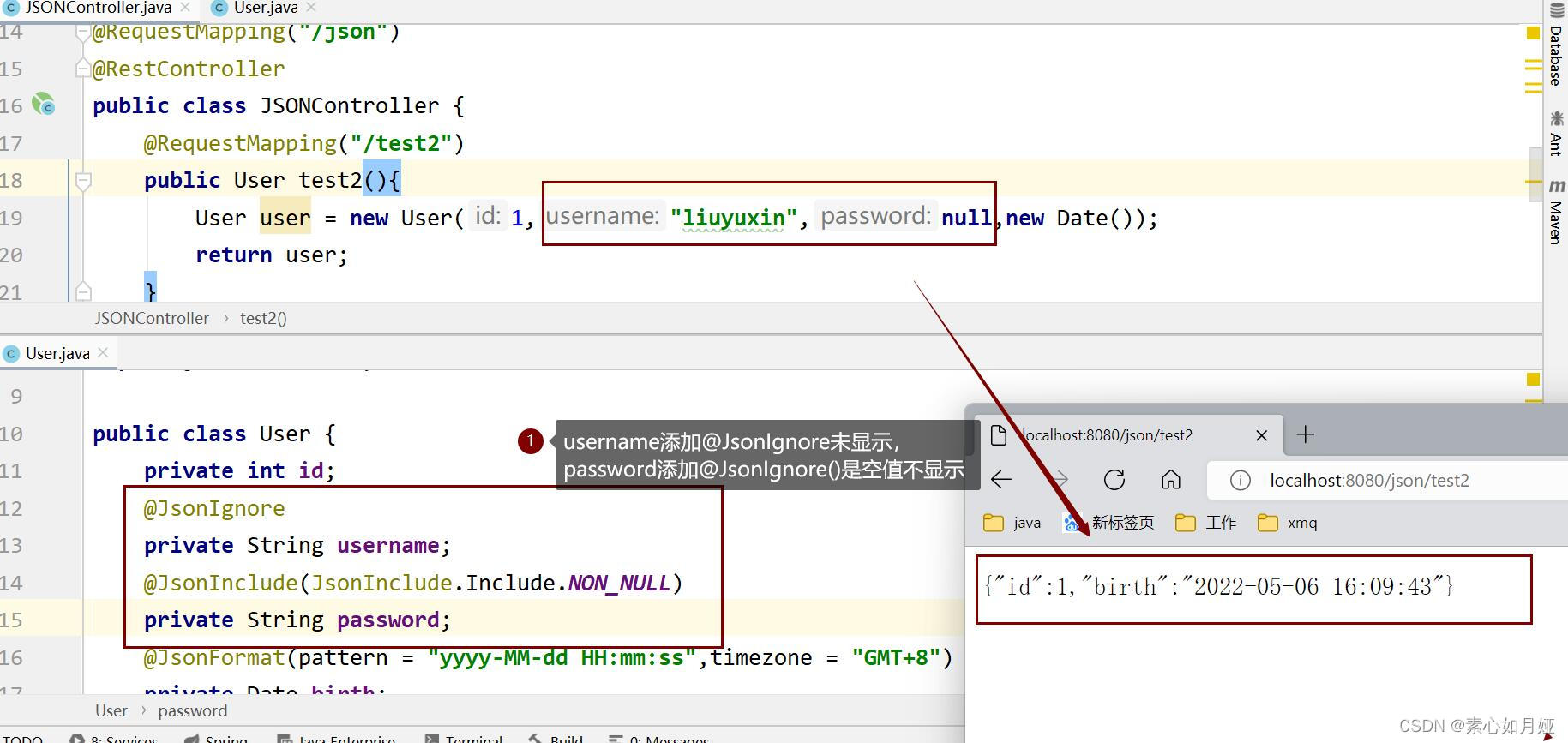This screenshot has width=1568, height=743.
Task: Click the browser address bar URL
Action: tap(1369, 481)
